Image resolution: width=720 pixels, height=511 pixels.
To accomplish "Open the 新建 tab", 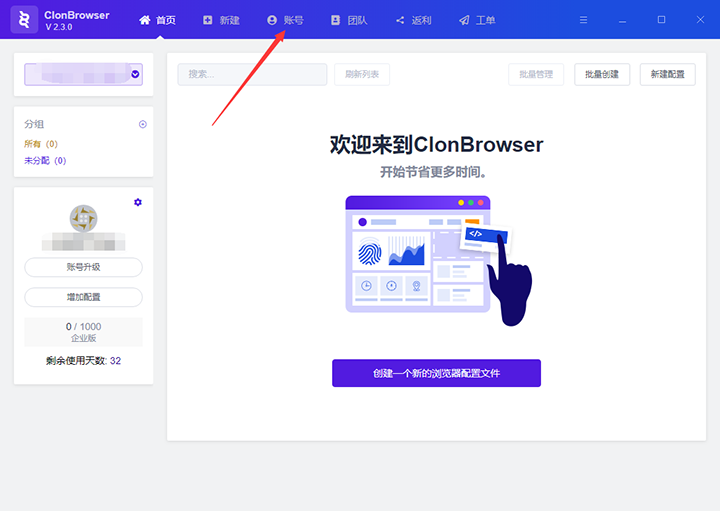I will [221, 20].
